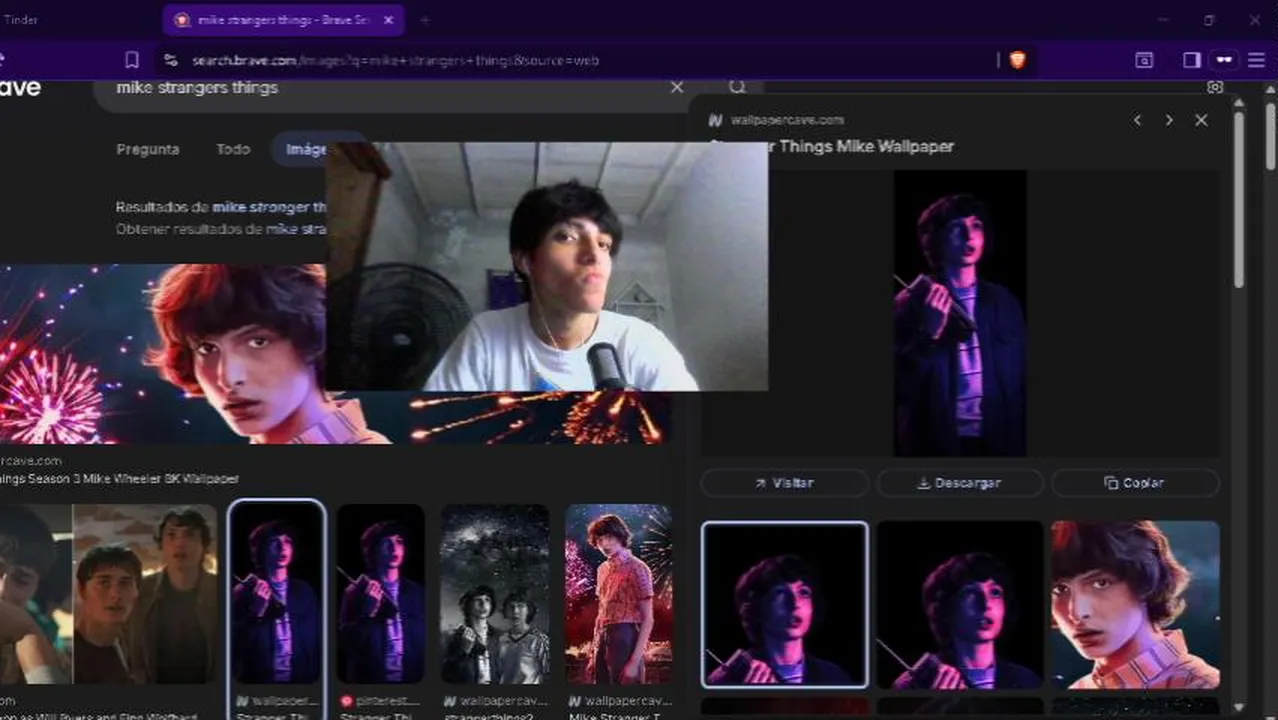Close the image preview panel
The height and width of the screenshot is (720, 1278).
(1201, 120)
